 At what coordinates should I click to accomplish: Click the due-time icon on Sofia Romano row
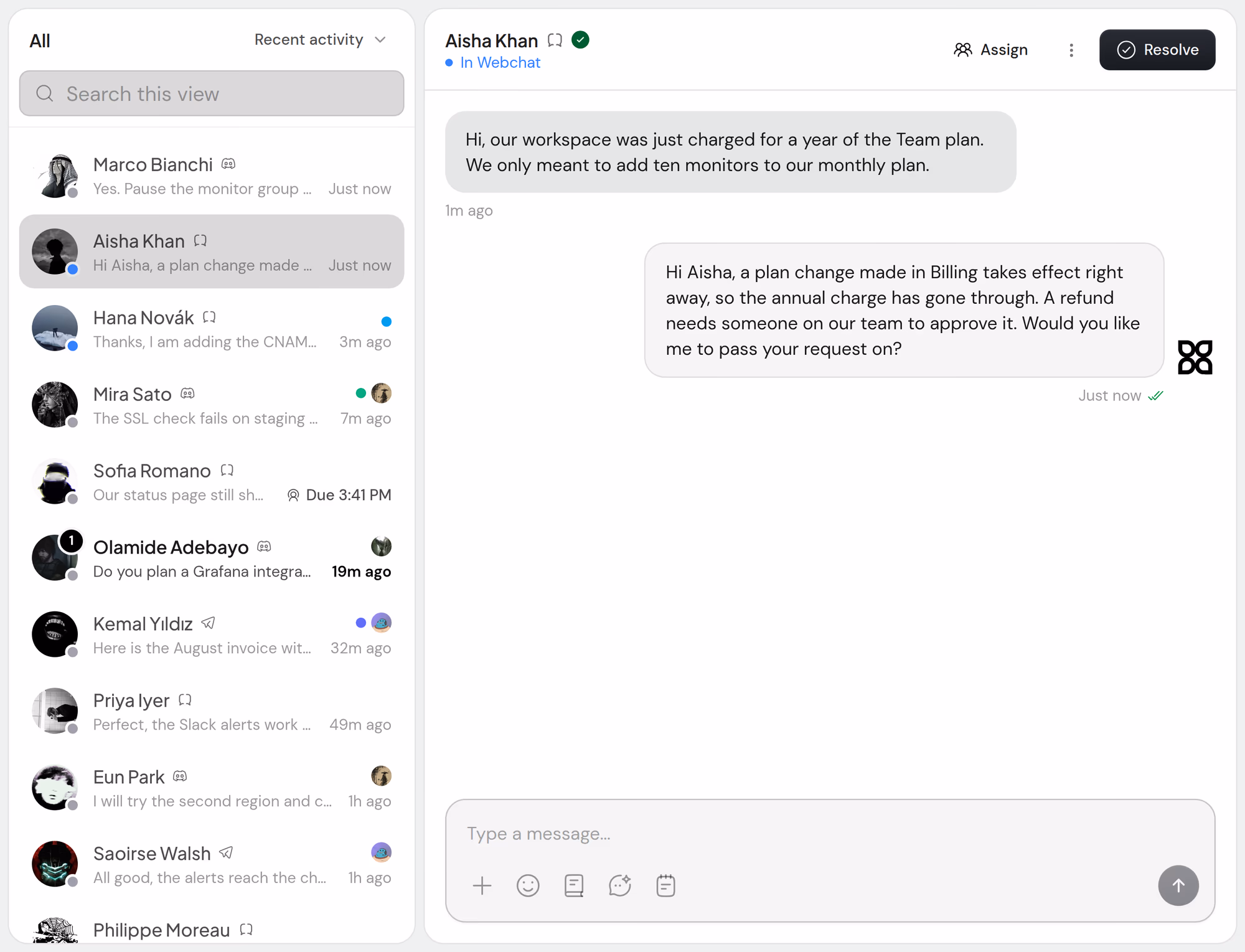[293, 495]
